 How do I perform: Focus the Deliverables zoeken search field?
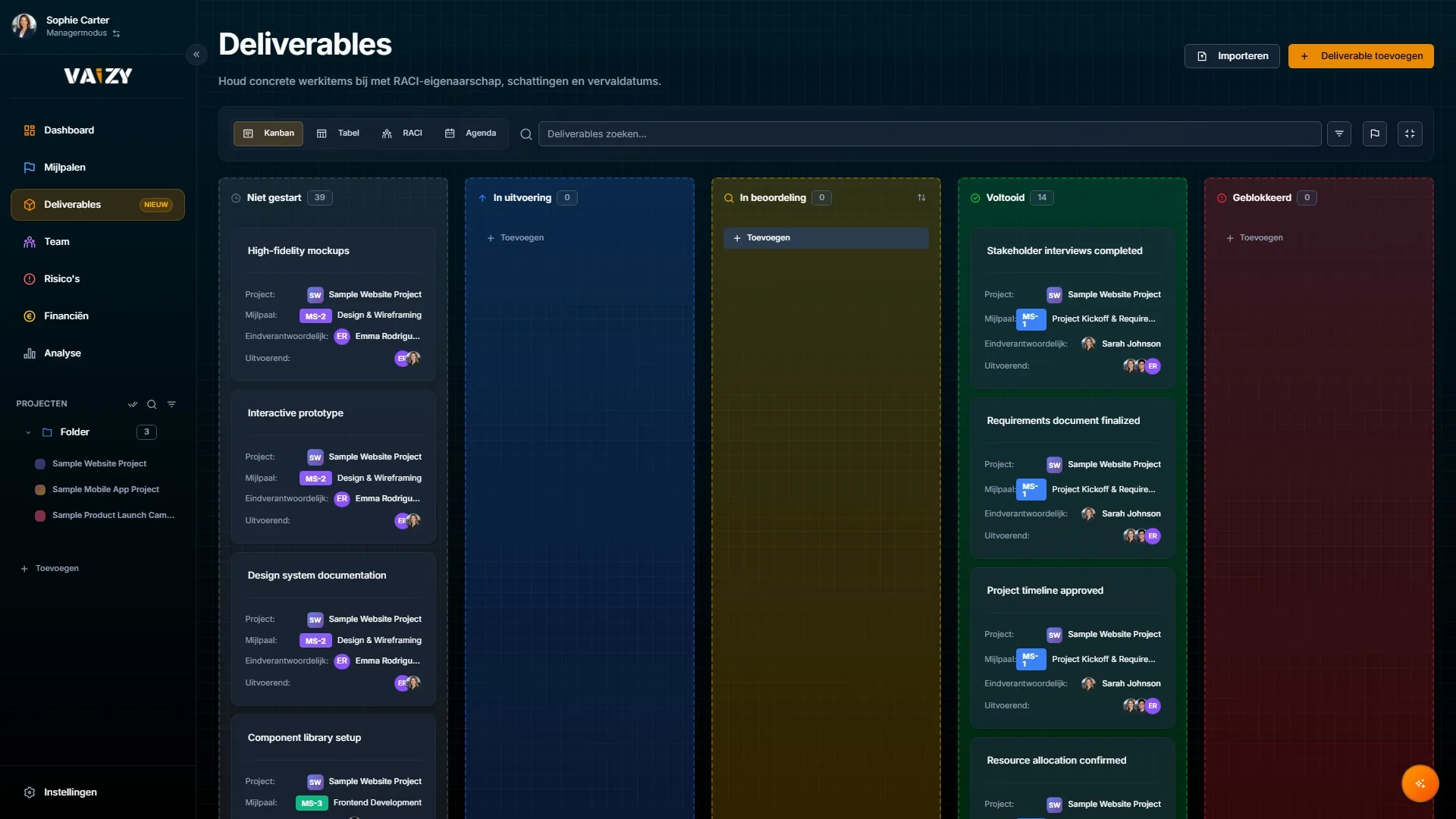point(930,134)
